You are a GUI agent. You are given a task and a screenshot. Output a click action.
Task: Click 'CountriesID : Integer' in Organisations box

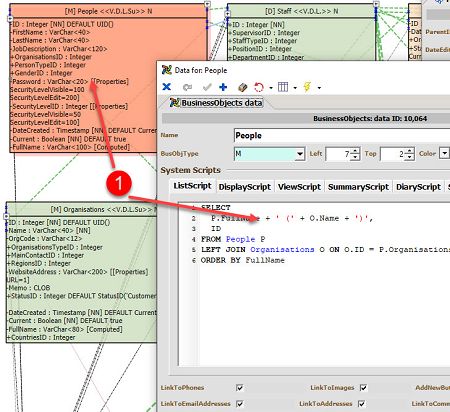tap(41, 337)
